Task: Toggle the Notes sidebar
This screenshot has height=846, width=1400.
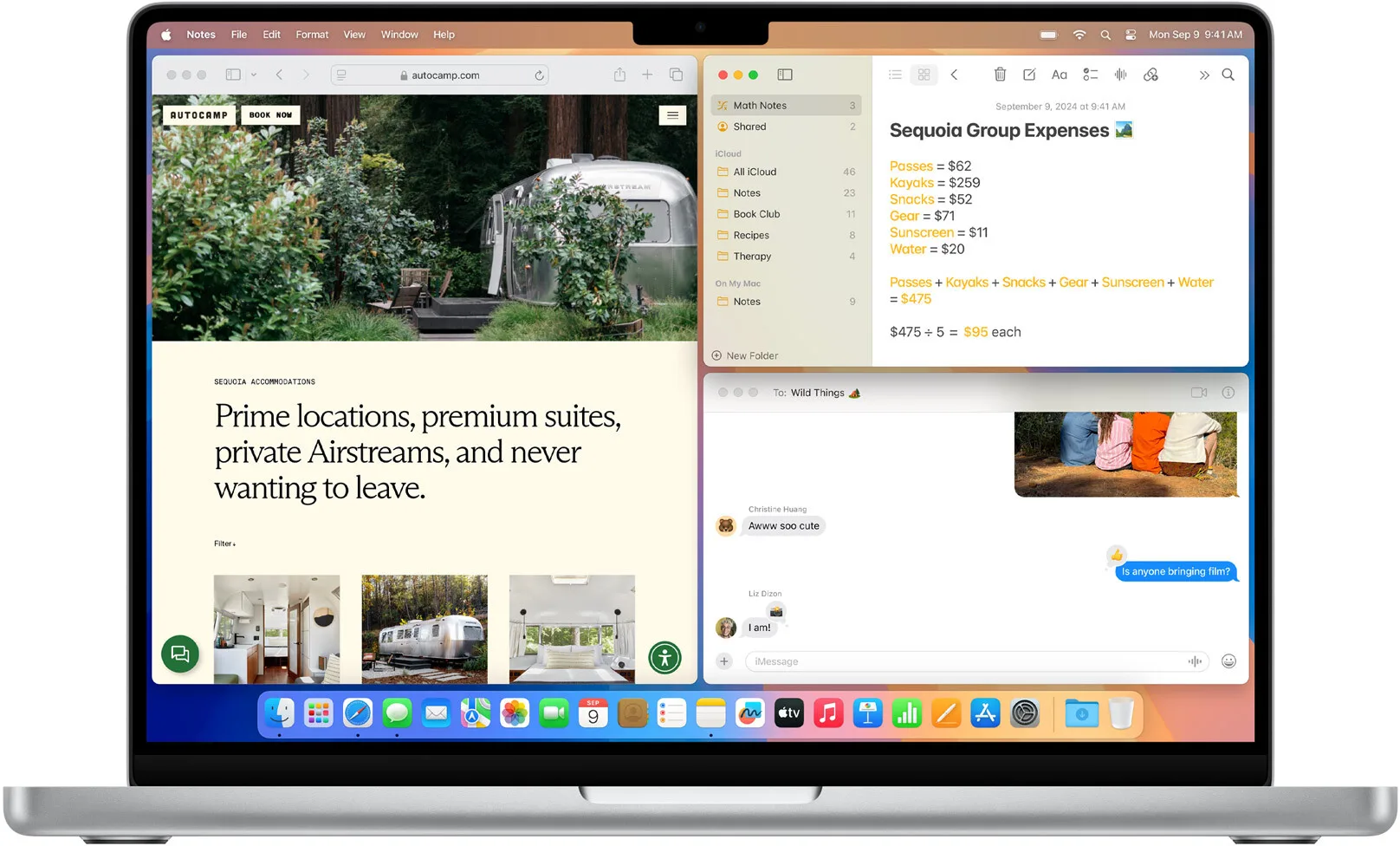Action: click(785, 75)
